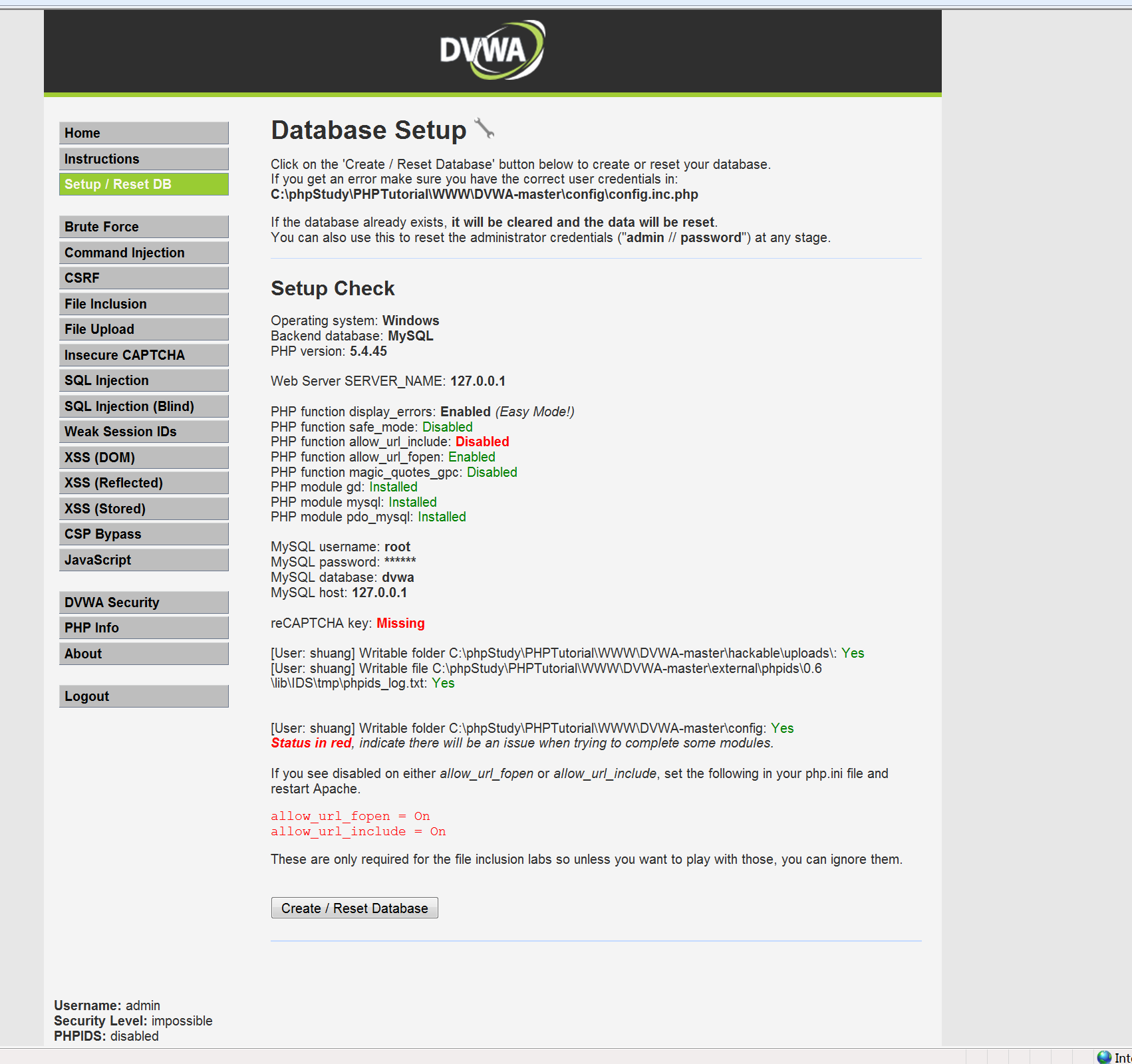Click PHPIDS disabled status text
Screen dimensions: 1132x1064
[x=106, y=1036]
